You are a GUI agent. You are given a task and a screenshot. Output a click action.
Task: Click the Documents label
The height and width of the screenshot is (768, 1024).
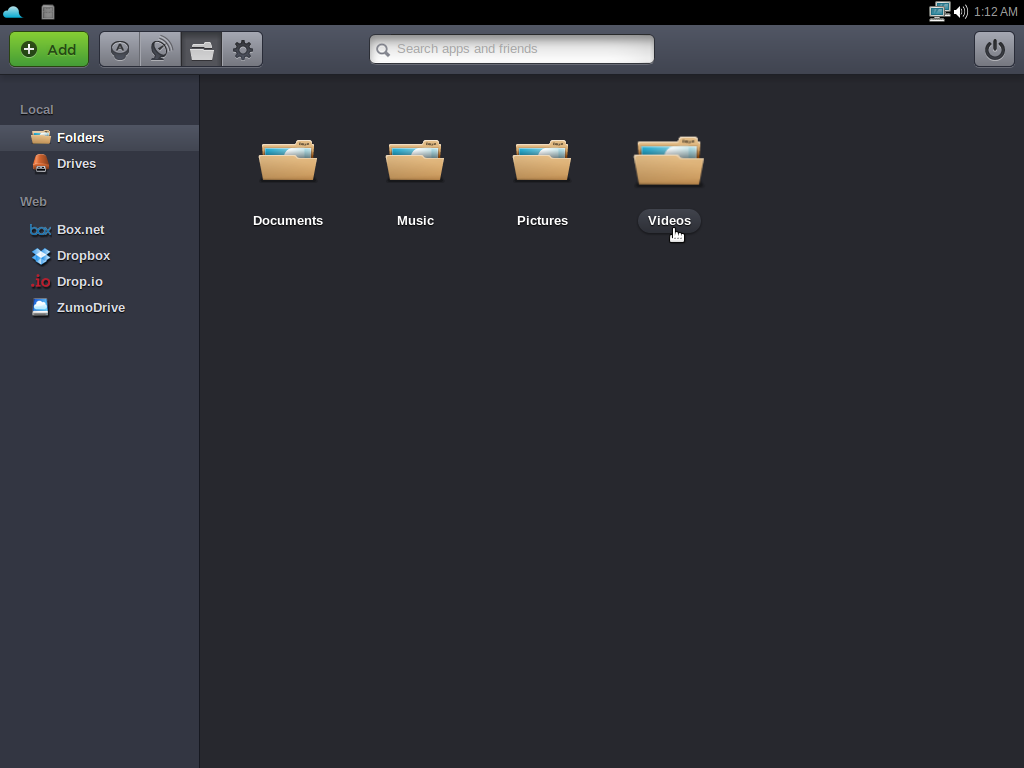pos(288,221)
